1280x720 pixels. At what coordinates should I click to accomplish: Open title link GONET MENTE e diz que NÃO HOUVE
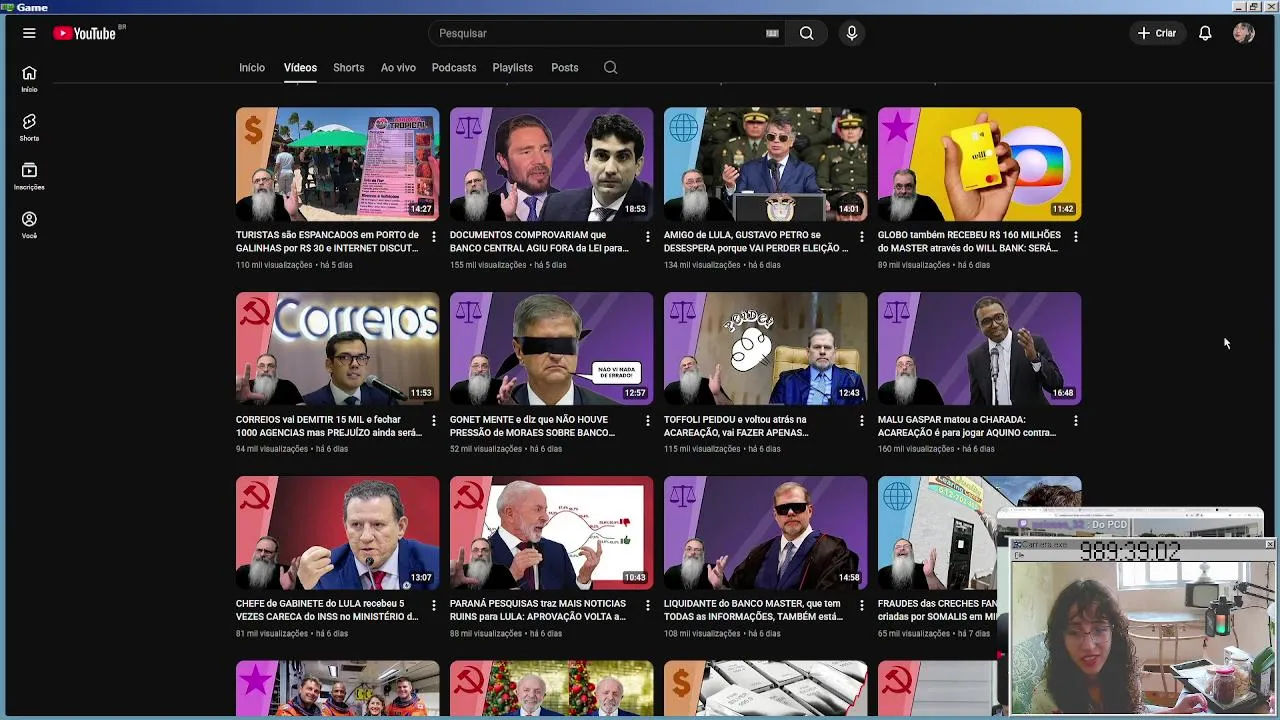point(532,426)
